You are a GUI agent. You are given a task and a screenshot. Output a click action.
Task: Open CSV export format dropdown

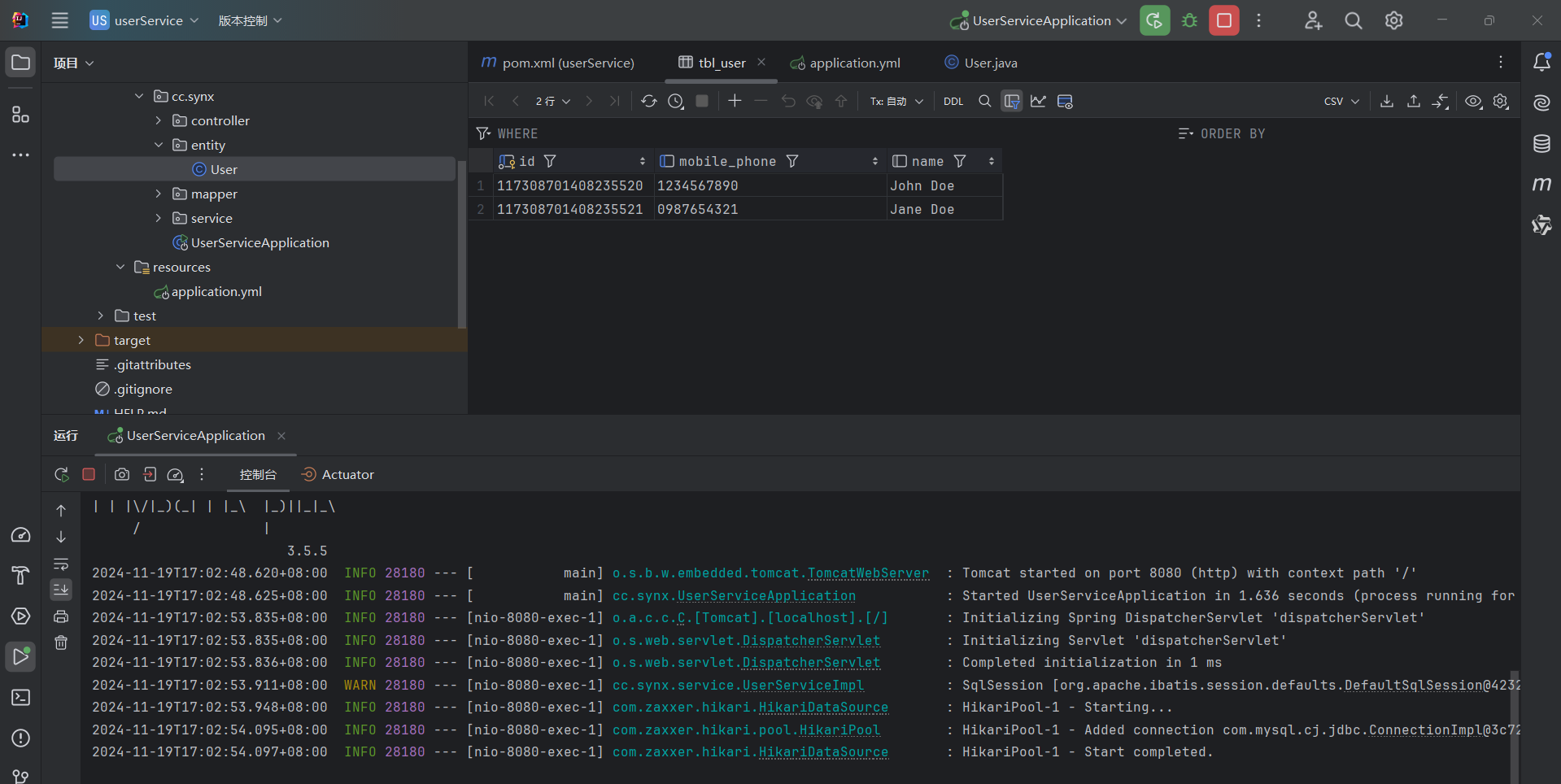click(1341, 102)
